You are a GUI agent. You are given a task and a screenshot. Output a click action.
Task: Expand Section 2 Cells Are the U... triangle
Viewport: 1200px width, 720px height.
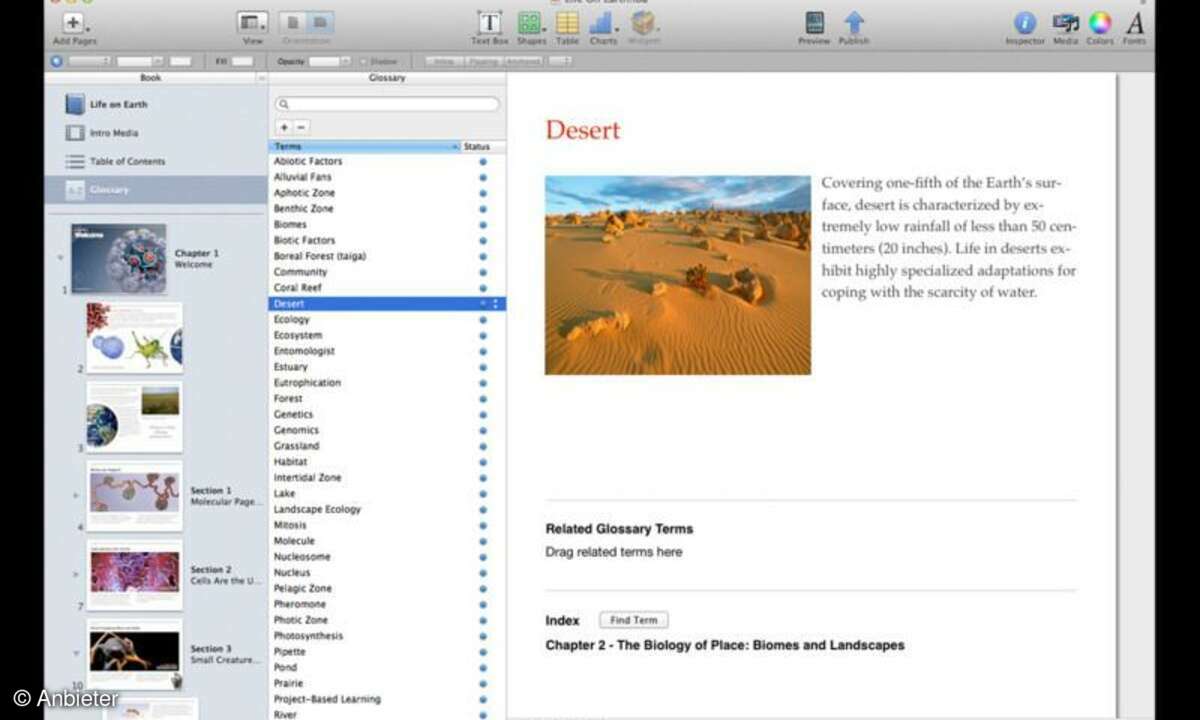pos(76,574)
